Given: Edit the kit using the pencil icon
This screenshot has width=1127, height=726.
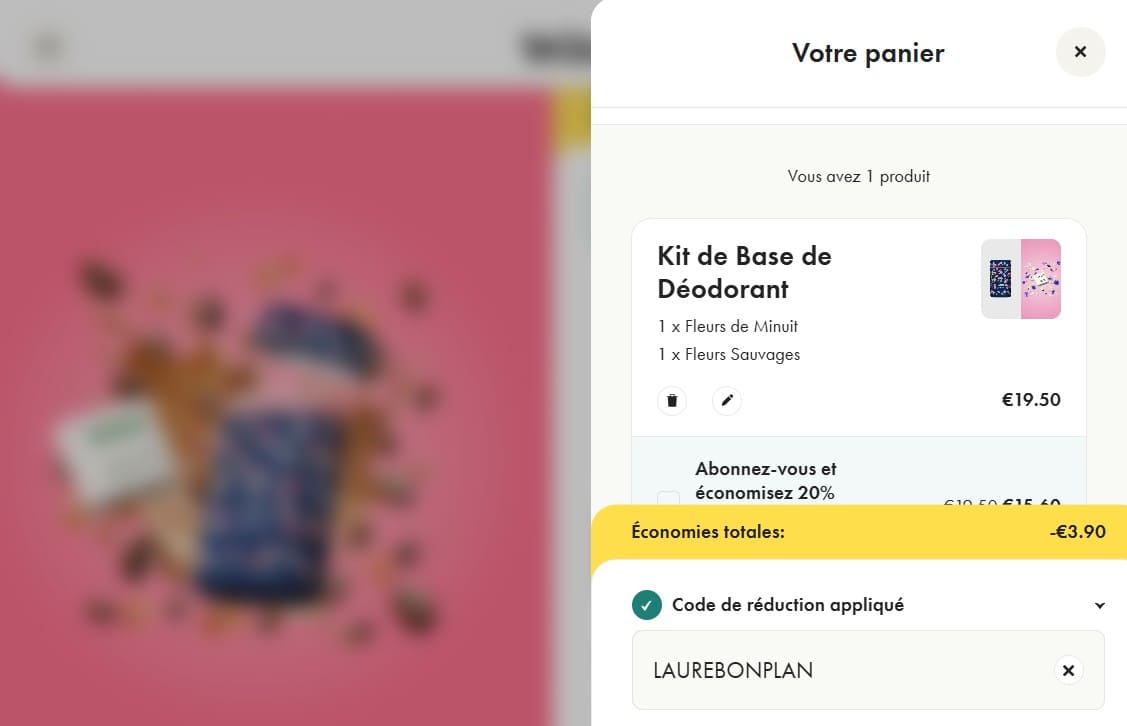Looking at the screenshot, I should click(x=727, y=401).
